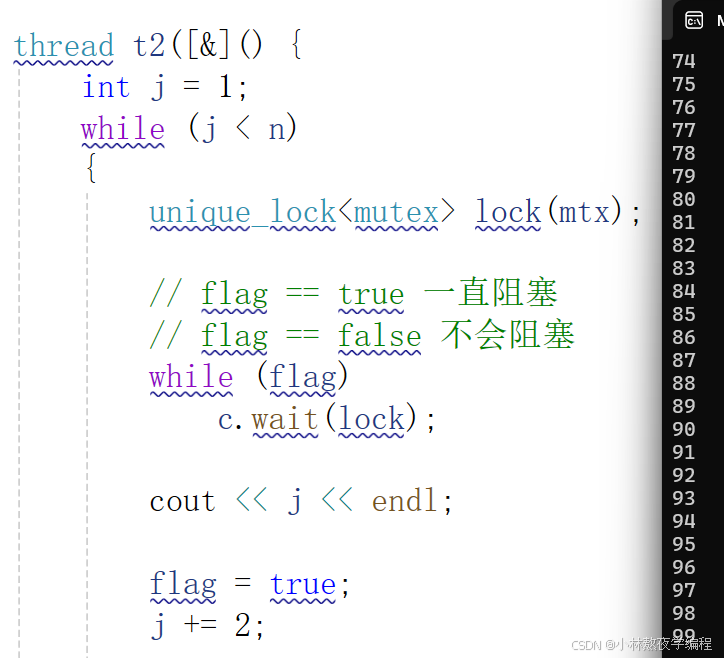Click 'mutex' template argument
The image size is (724, 658).
(397, 212)
